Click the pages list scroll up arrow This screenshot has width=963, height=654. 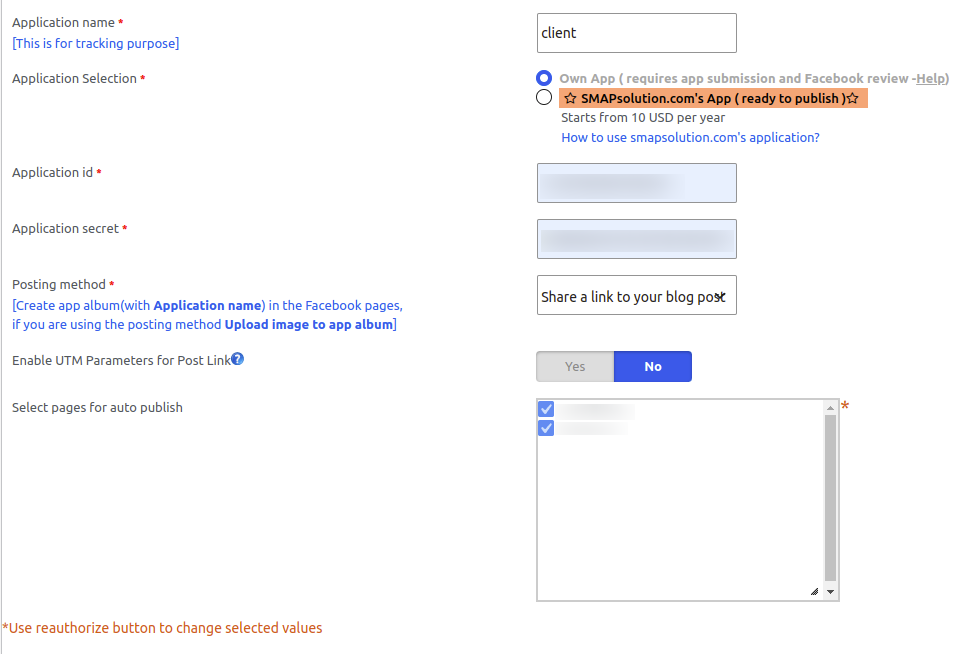click(x=830, y=408)
